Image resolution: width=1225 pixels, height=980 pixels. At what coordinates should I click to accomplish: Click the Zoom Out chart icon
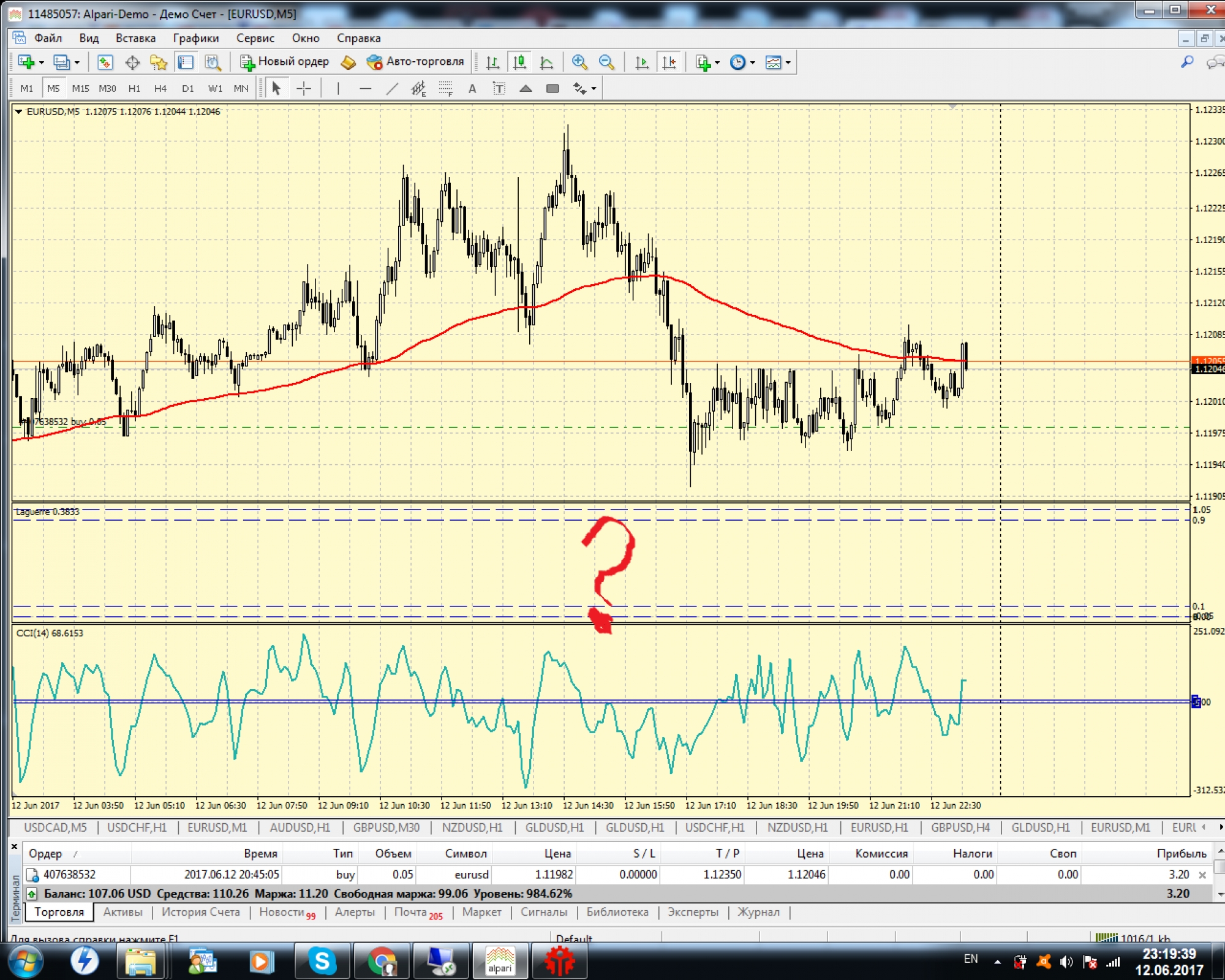click(606, 62)
